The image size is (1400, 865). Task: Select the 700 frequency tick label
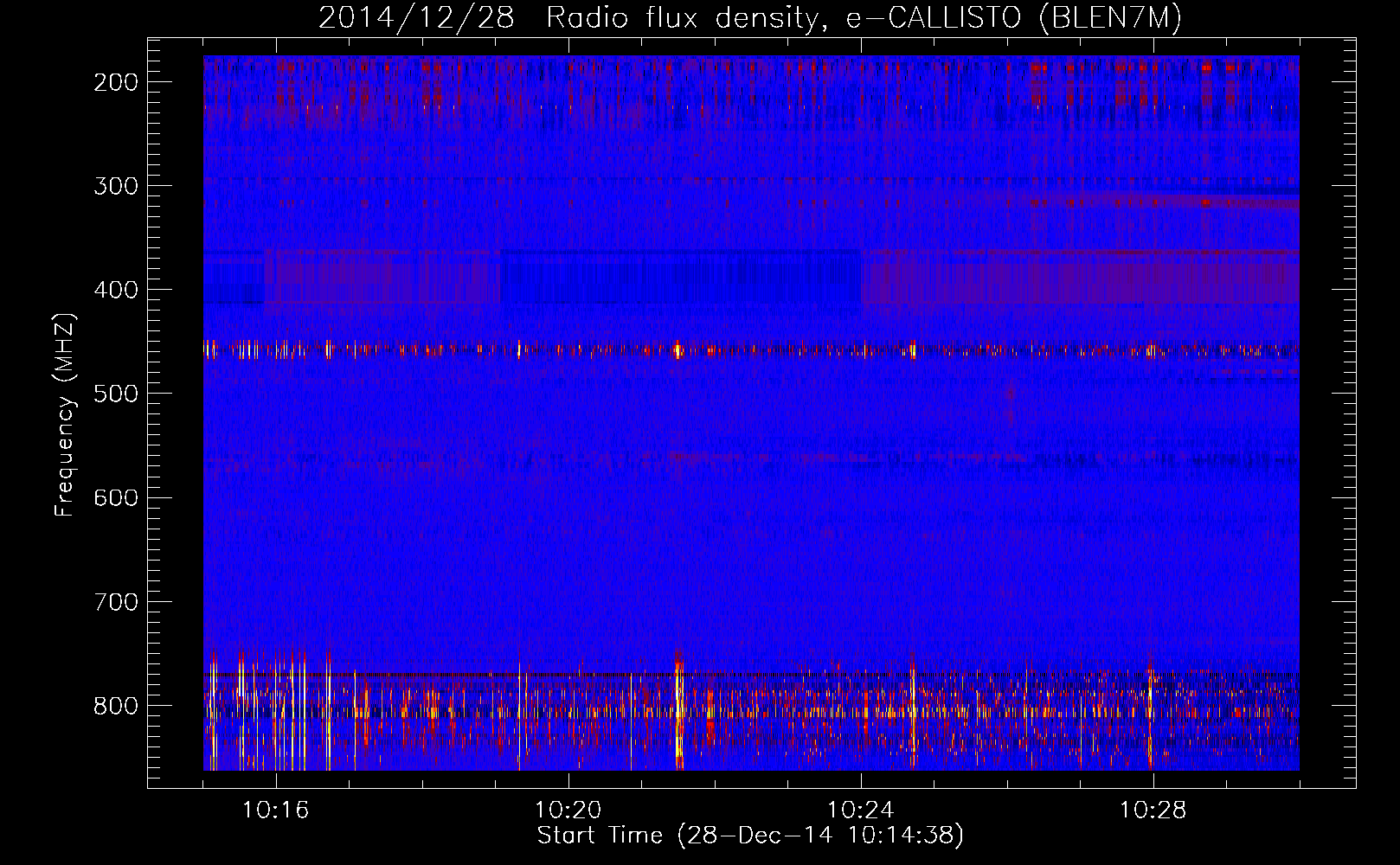pyautogui.click(x=116, y=601)
